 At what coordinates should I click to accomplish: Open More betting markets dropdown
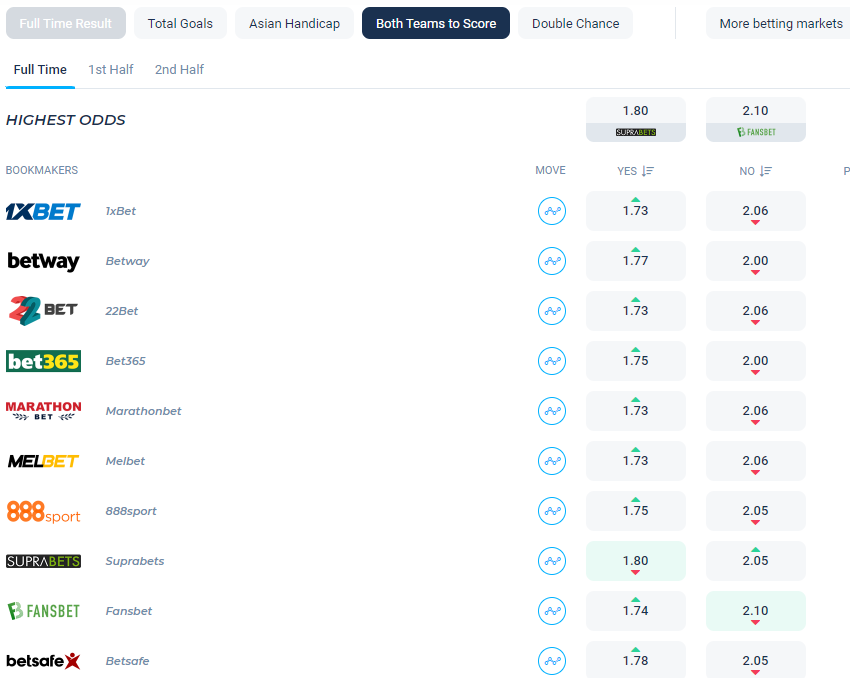click(780, 23)
